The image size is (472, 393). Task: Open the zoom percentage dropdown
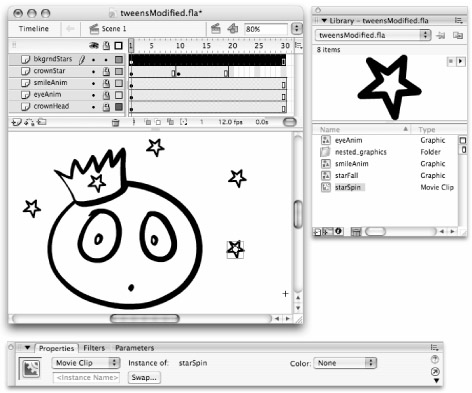(x=296, y=29)
